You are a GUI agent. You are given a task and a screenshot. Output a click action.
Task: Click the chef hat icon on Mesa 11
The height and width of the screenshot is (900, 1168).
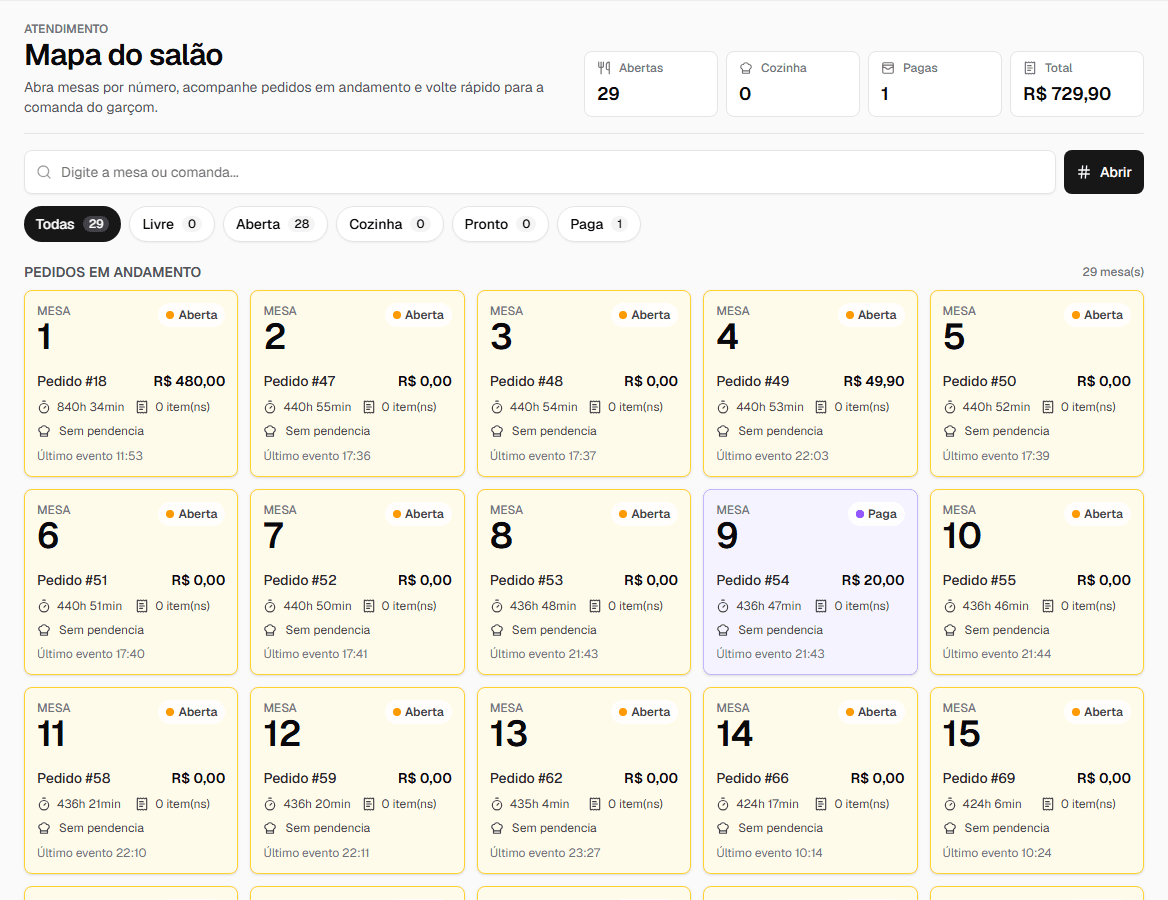(44, 828)
